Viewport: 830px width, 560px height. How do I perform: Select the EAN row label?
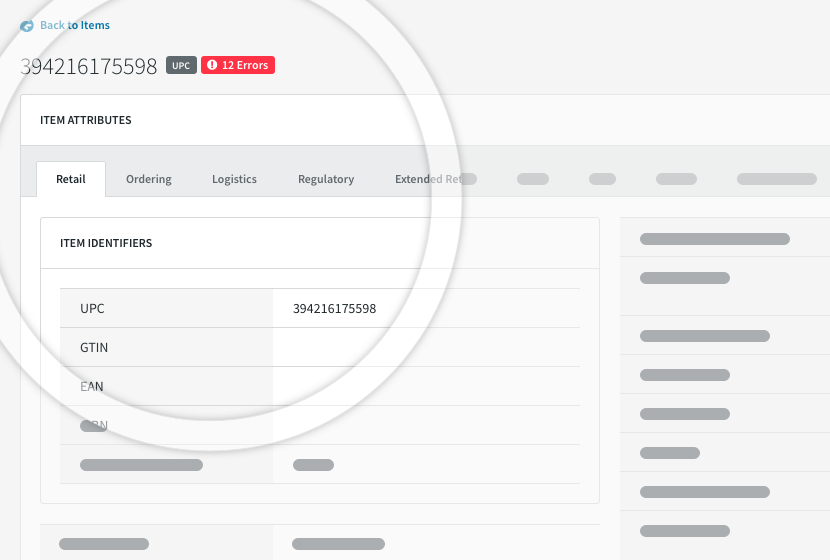tap(92, 386)
